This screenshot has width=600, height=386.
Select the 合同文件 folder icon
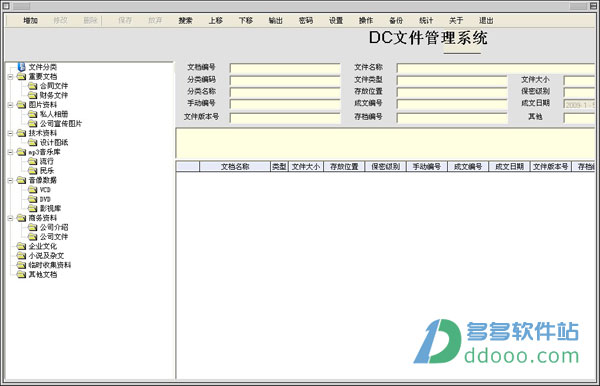(x=33, y=86)
